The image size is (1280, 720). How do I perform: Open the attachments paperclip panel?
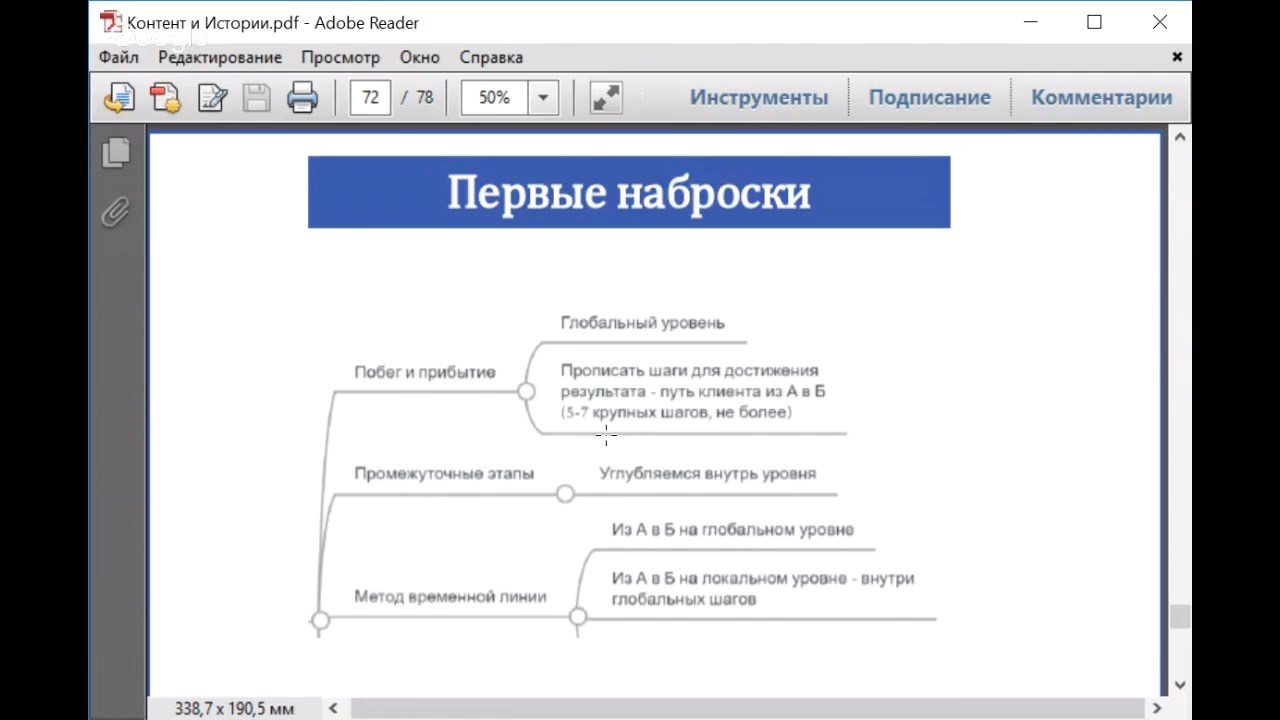116,211
